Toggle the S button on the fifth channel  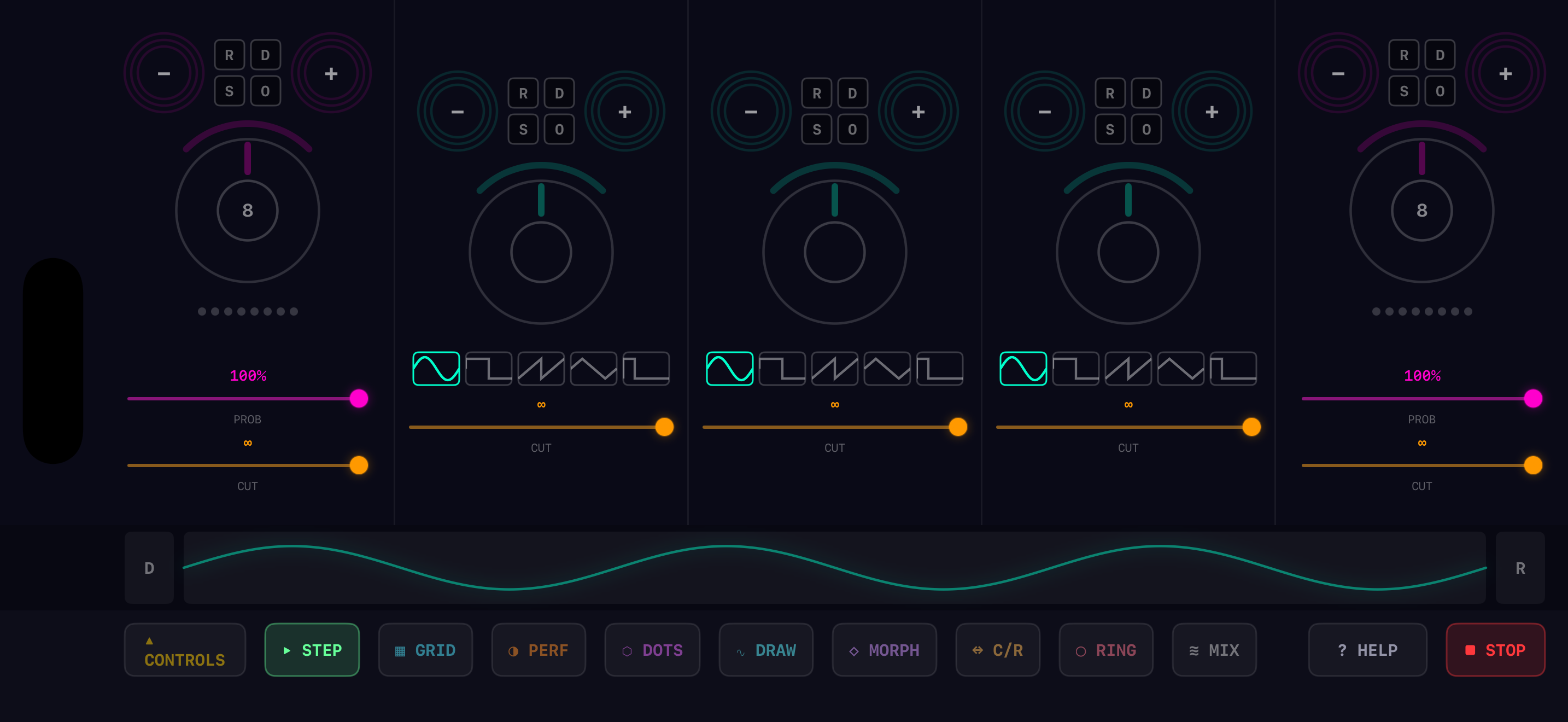pos(1403,91)
